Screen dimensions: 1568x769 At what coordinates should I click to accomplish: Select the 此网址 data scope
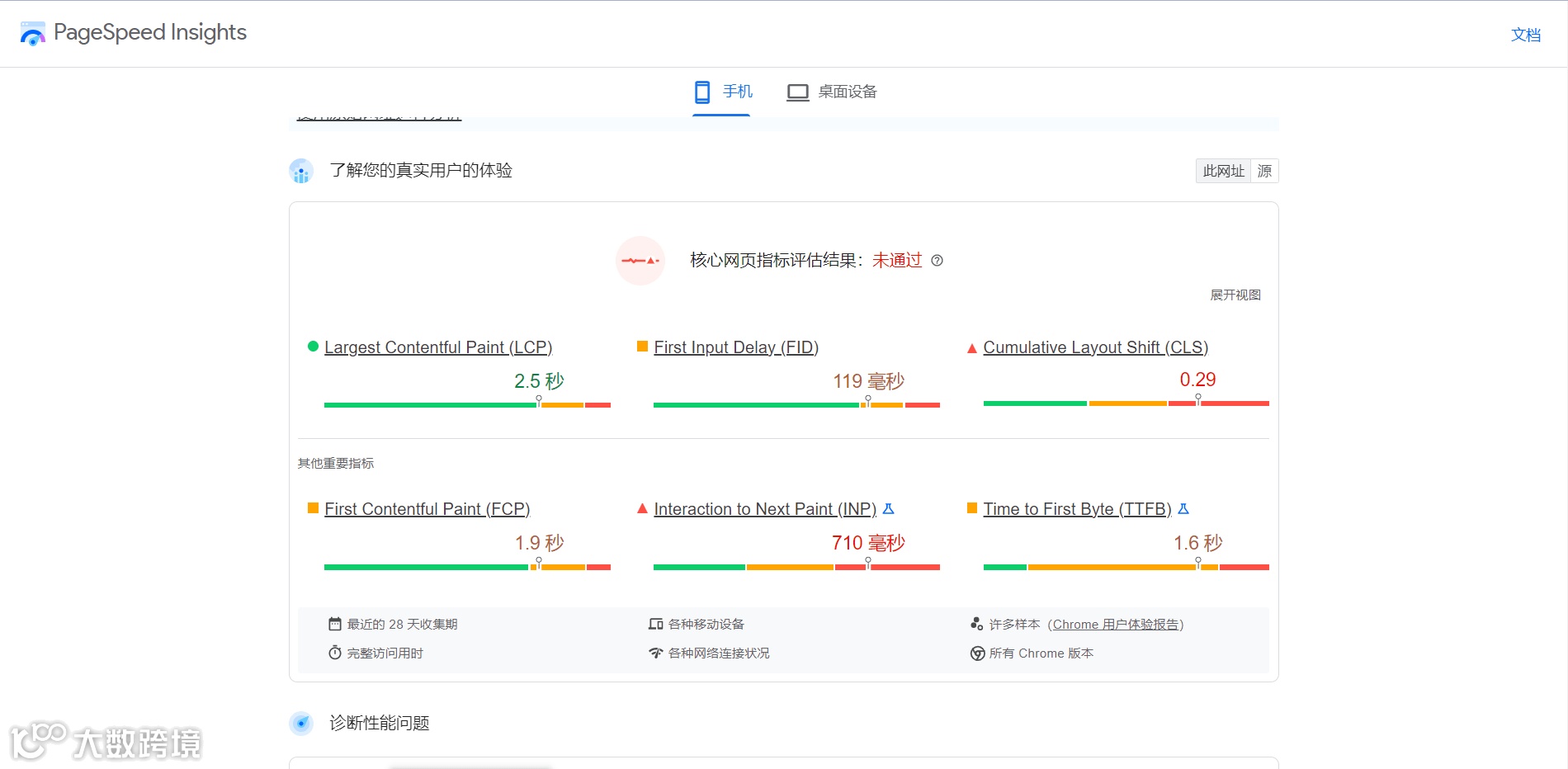click(1222, 171)
